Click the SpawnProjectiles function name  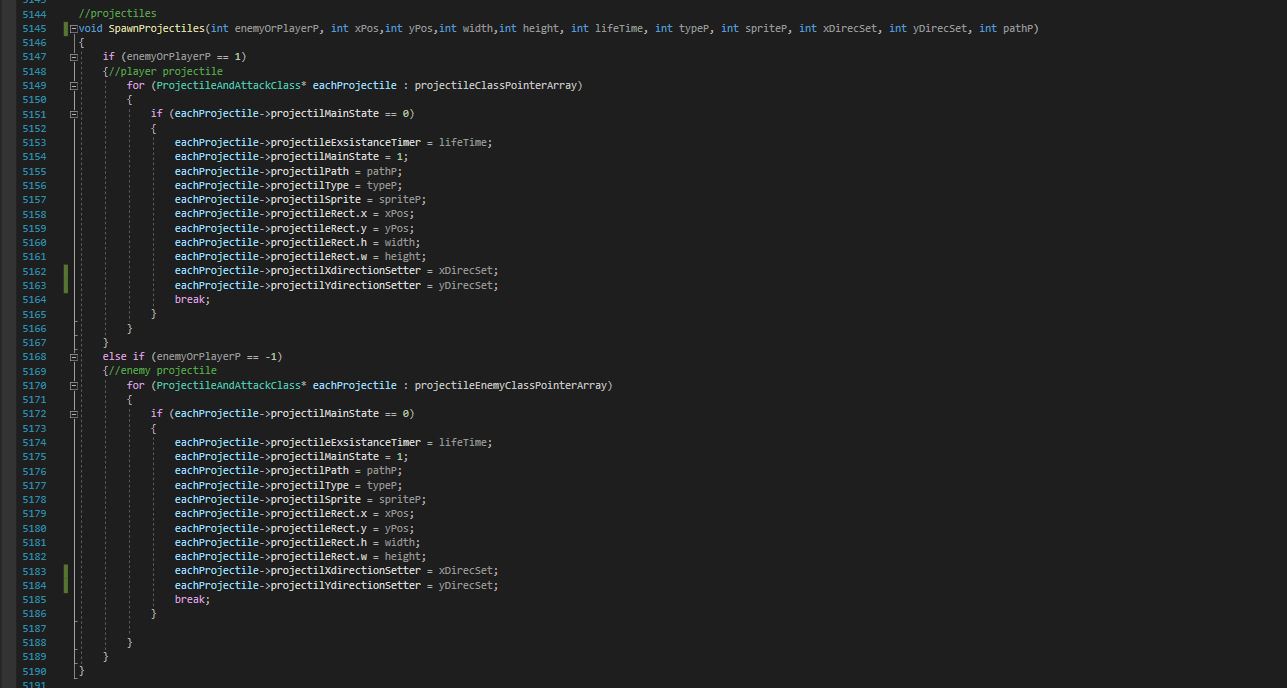coord(155,28)
